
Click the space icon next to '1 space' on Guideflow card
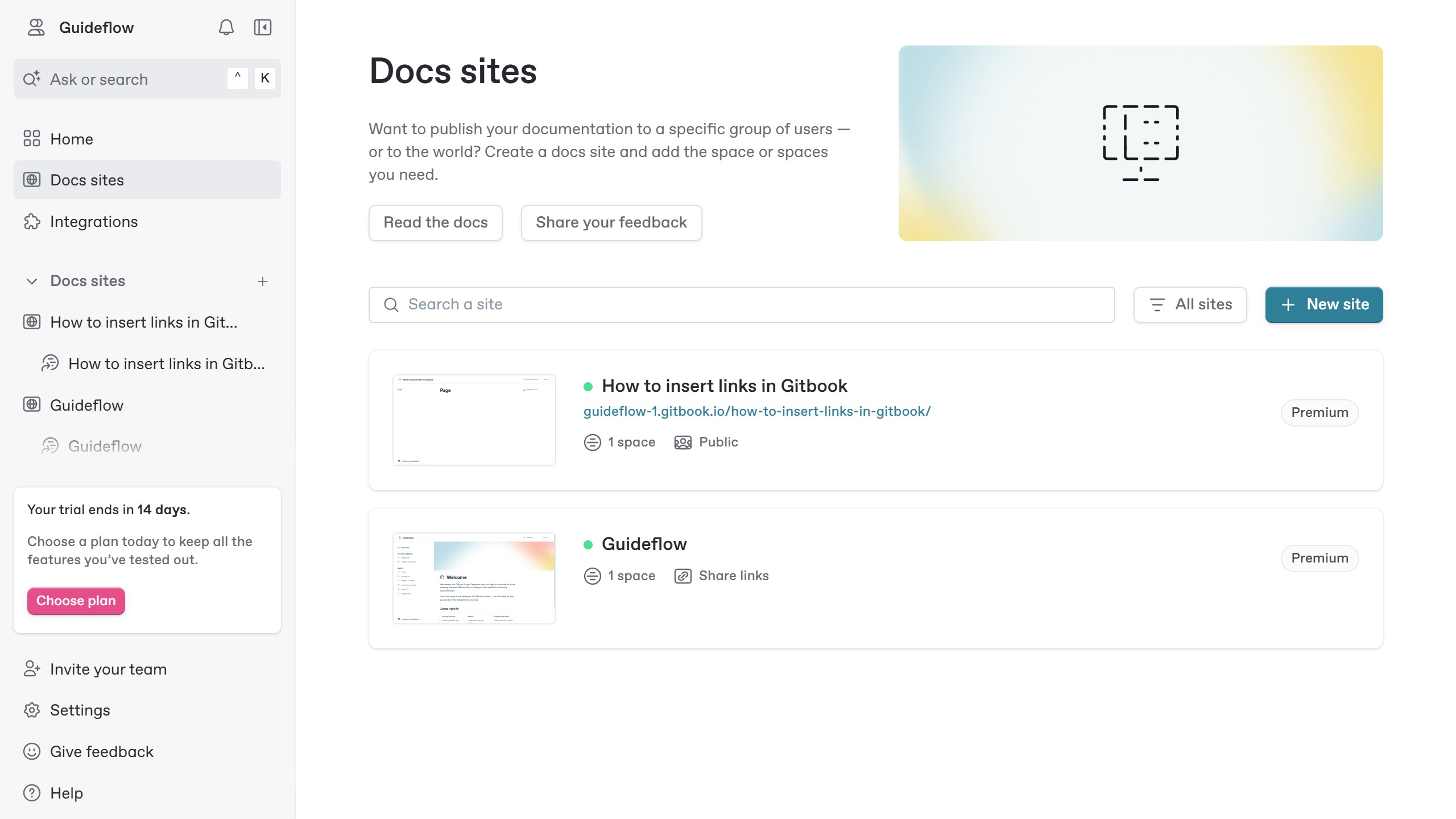(x=593, y=576)
